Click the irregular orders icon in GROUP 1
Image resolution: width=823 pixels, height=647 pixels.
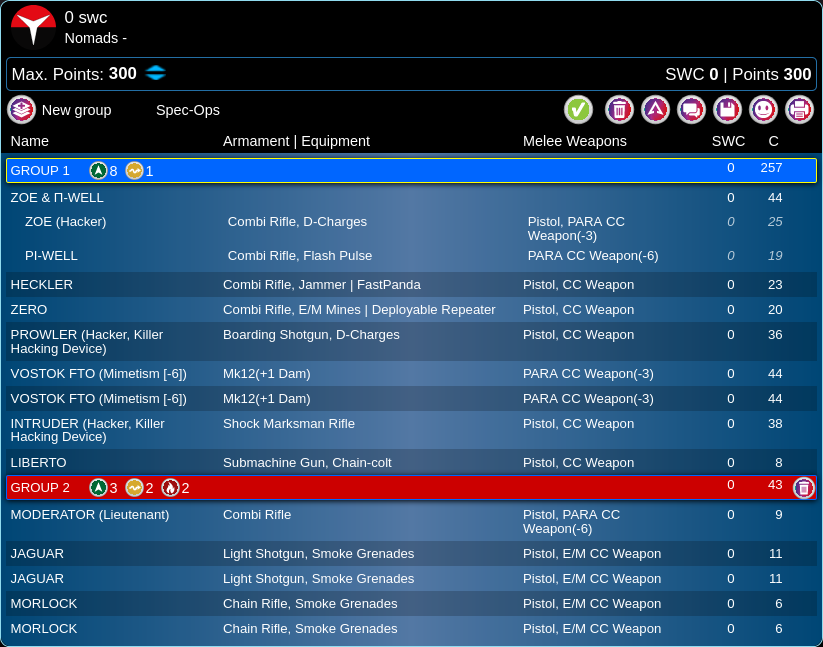tap(134, 171)
